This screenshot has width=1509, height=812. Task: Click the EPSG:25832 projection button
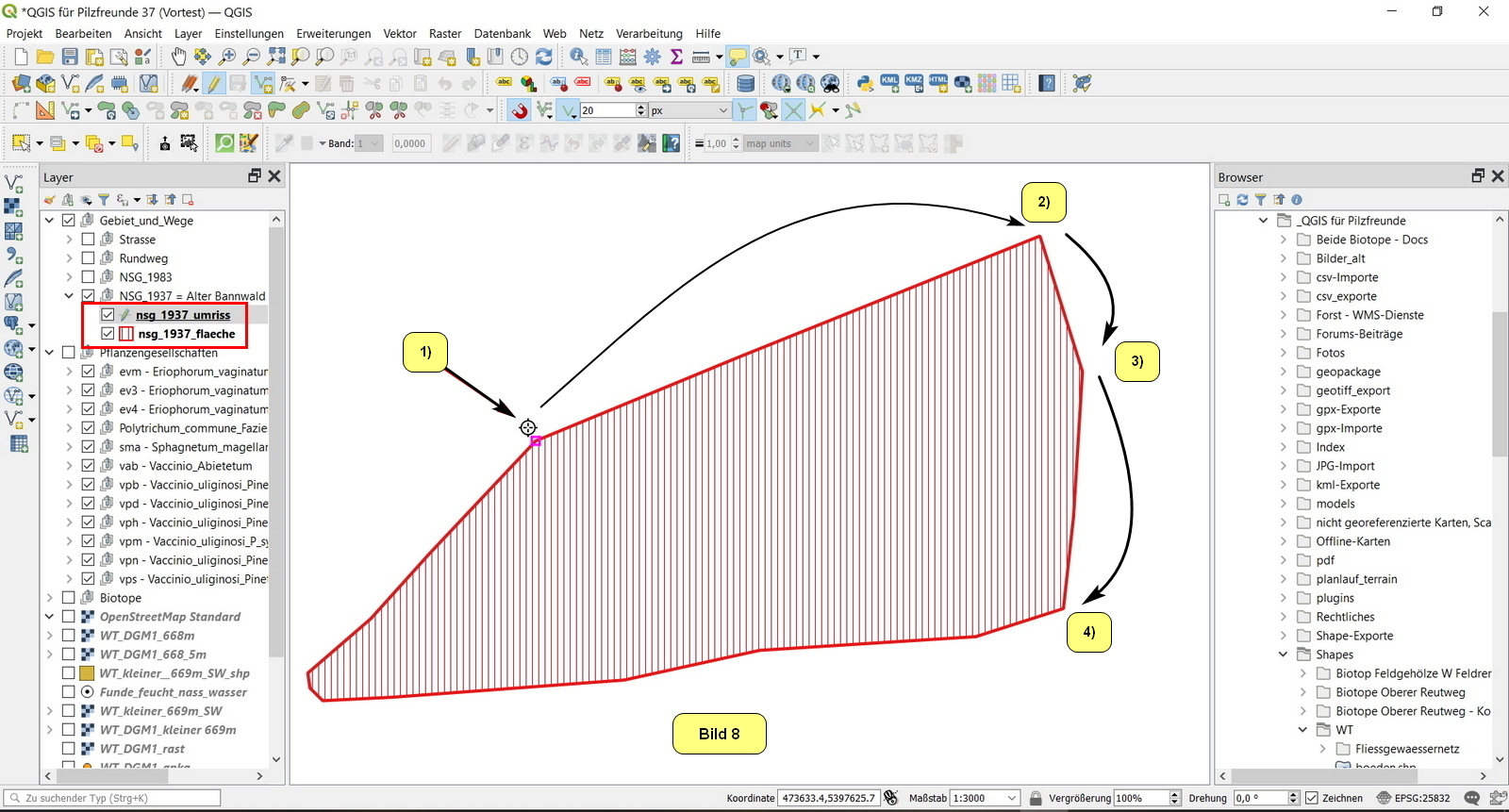[x=1413, y=798]
